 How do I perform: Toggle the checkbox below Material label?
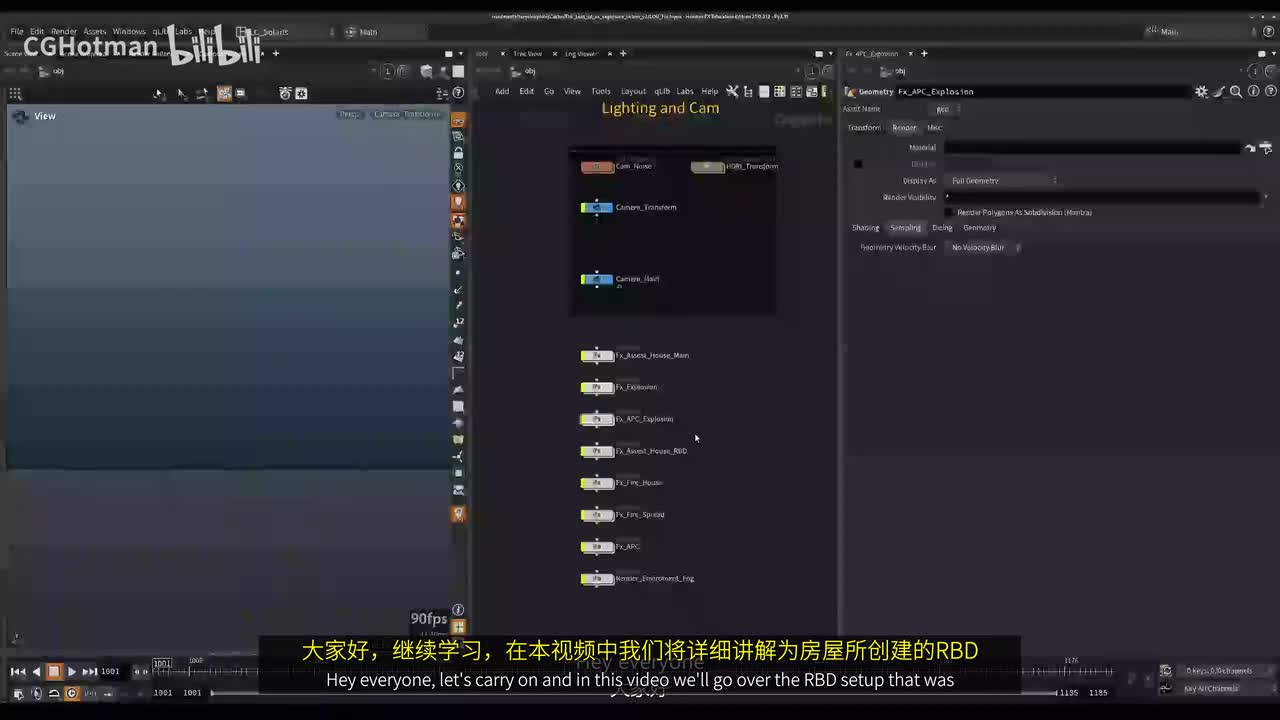click(x=858, y=164)
